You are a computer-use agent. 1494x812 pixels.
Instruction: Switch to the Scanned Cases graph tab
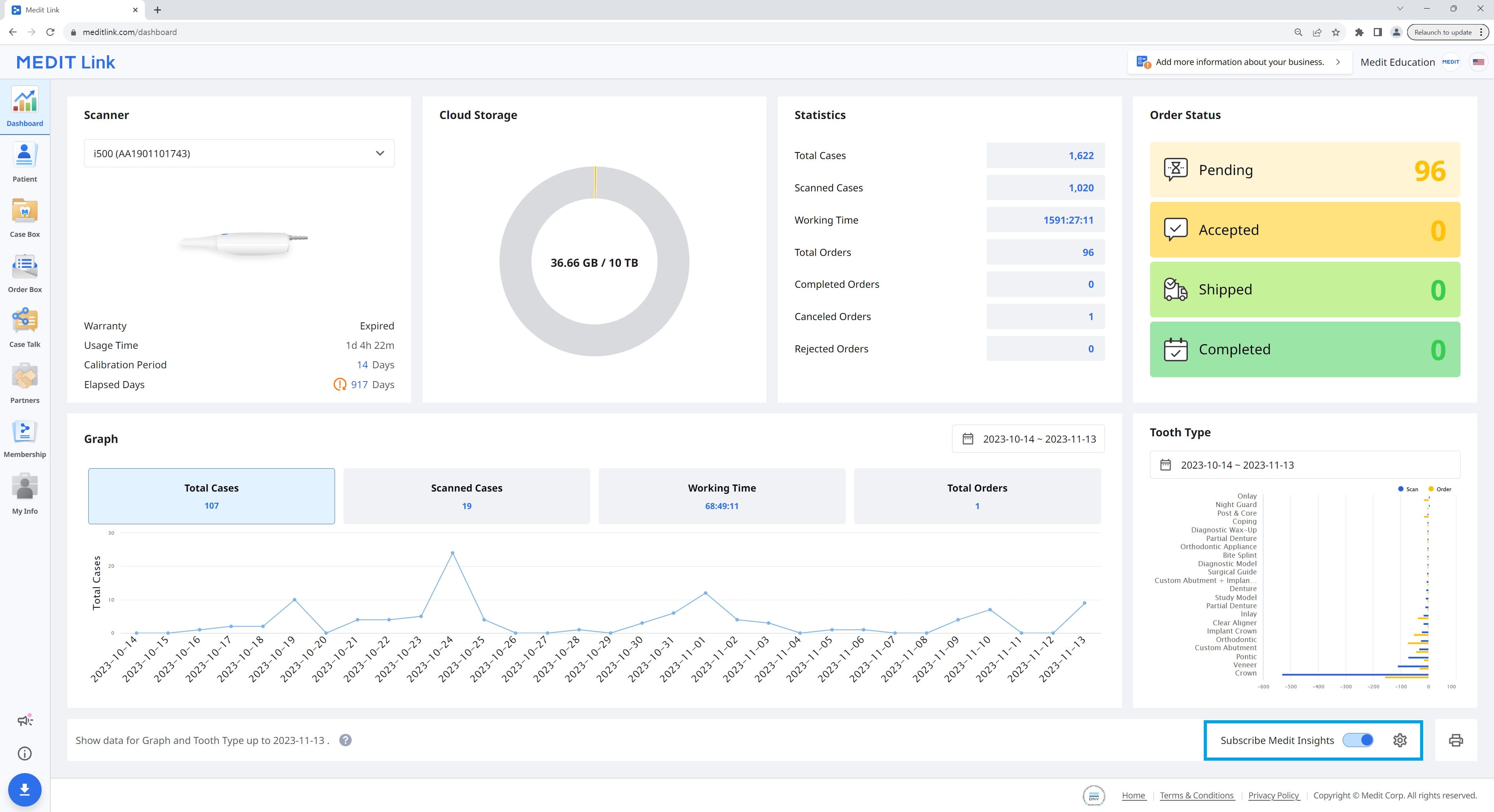point(466,496)
